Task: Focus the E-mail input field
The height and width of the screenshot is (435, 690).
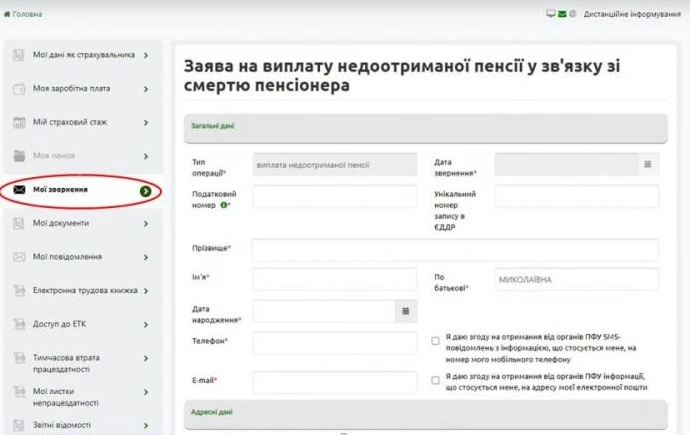Action: tap(334, 382)
